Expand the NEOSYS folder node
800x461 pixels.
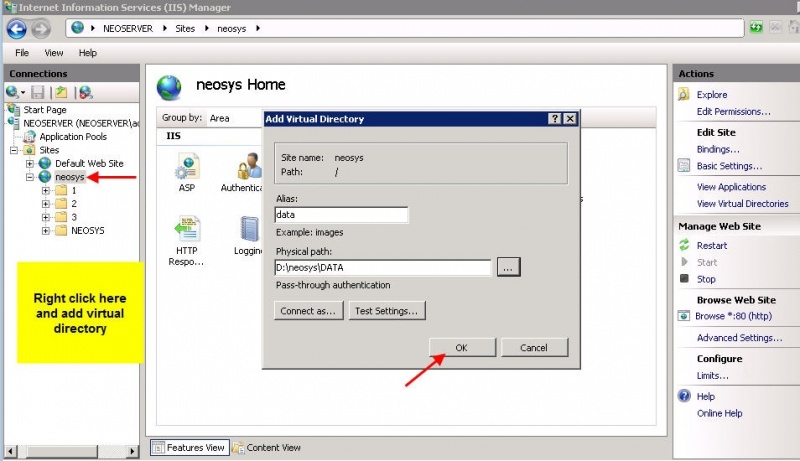click(x=46, y=230)
